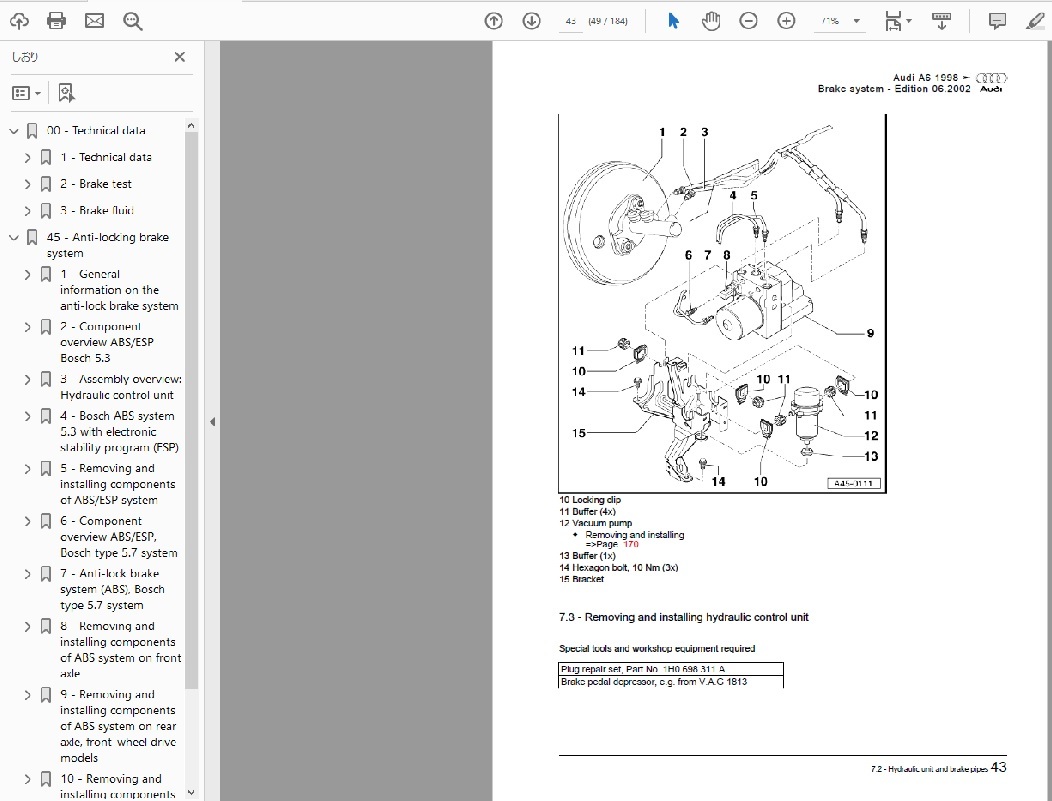Expand Assembly overview Hydraulic control unit
This screenshot has width=1052, height=801.
point(28,380)
